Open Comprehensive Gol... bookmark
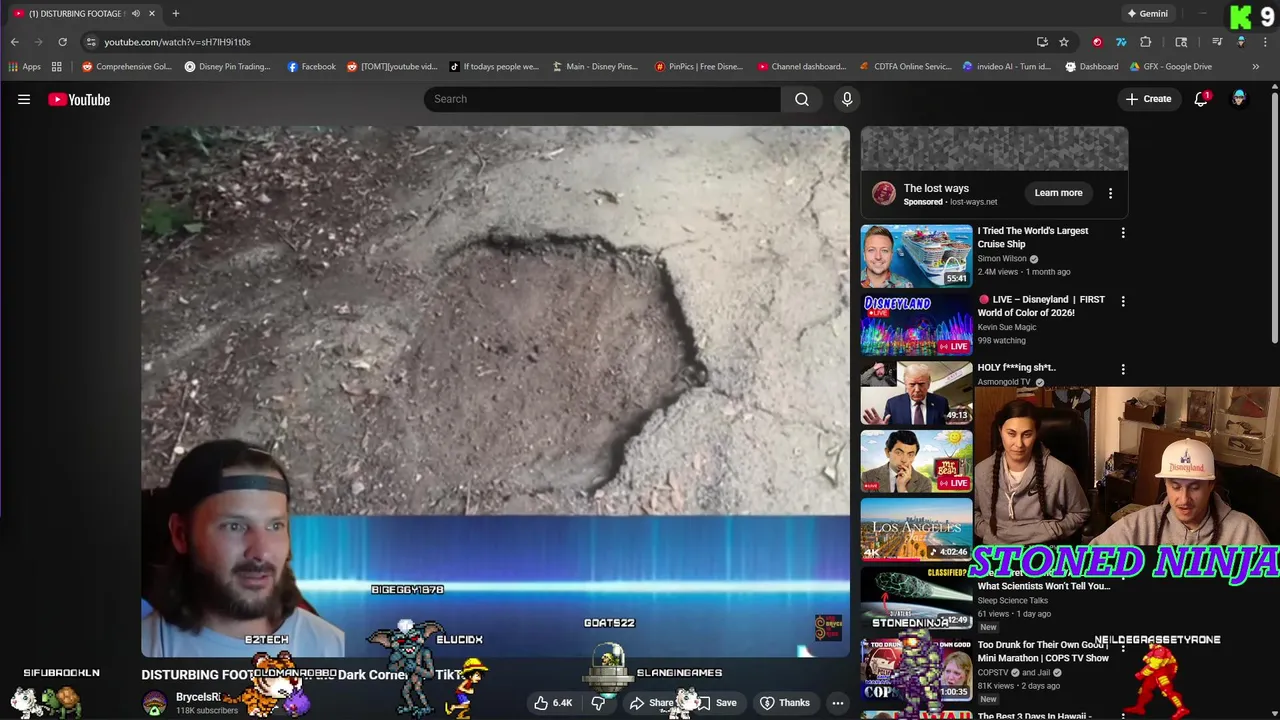 pos(127,67)
